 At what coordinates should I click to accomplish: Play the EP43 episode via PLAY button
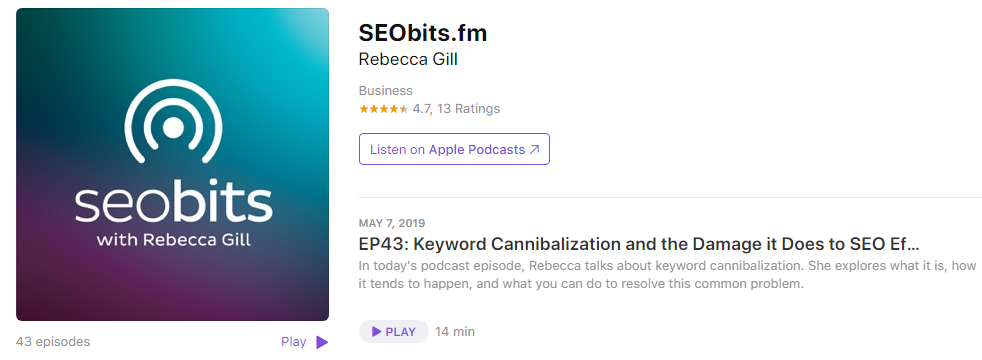pyautogui.click(x=394, y=332)
